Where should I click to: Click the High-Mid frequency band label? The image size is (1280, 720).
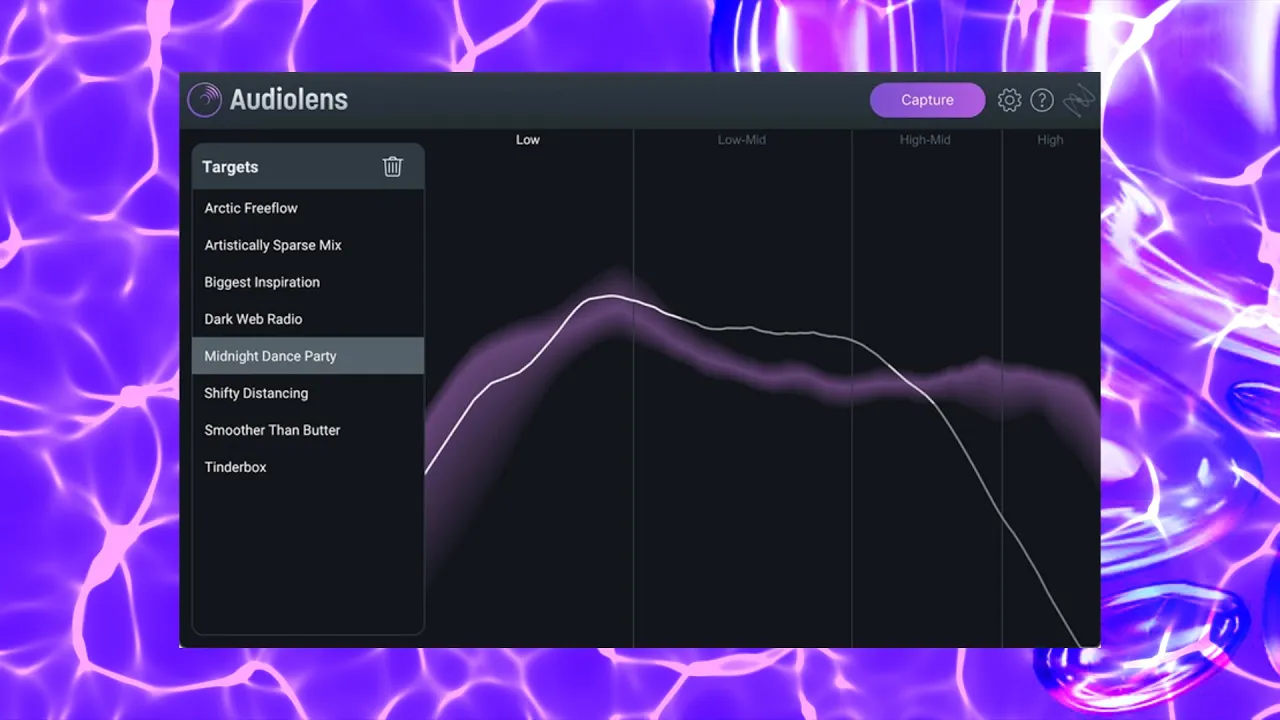coord(925,140)
